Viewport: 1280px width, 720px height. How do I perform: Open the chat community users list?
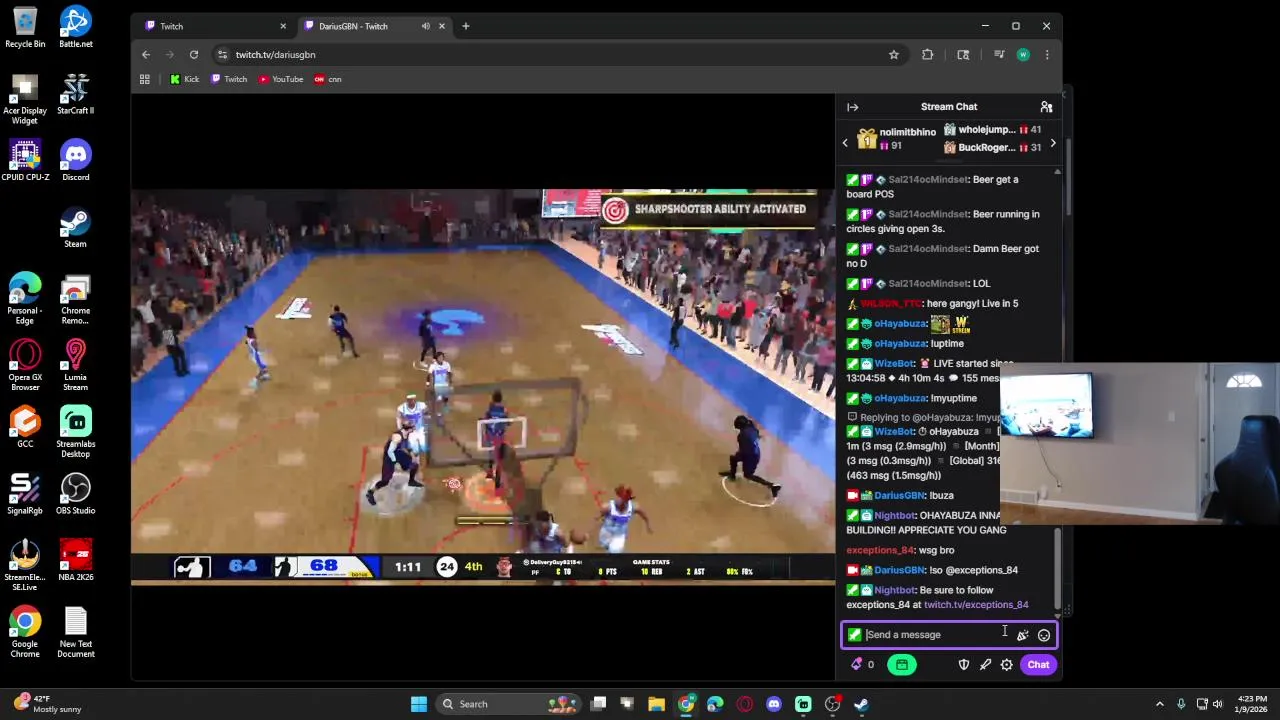click(1046, 107)
